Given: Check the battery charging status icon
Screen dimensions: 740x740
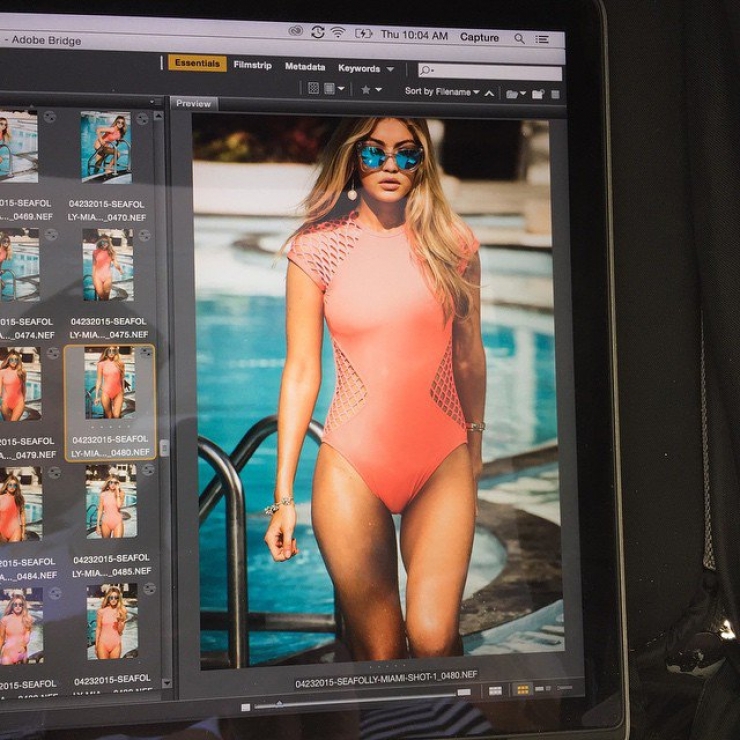Looking at the screenshot, I should click(363, 34).
